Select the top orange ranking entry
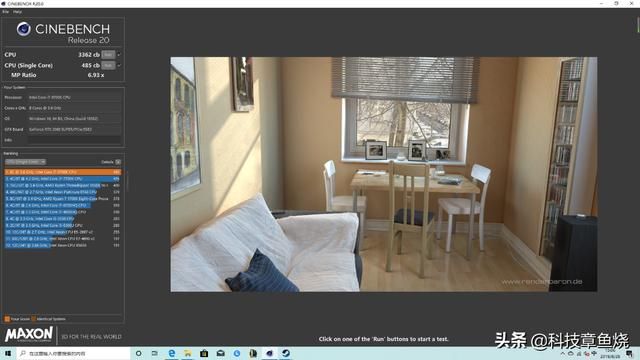The image size is (640, 360). point(63,172)
